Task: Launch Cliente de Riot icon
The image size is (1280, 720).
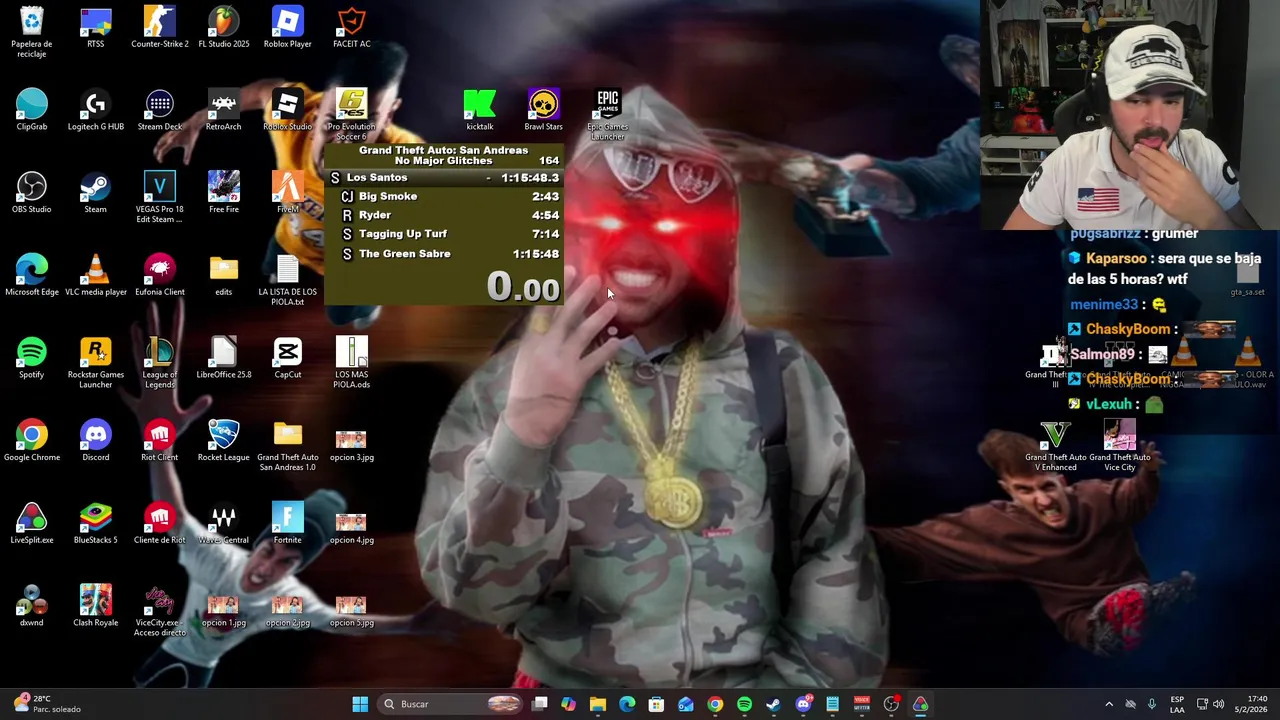Action: pos(160,524)
